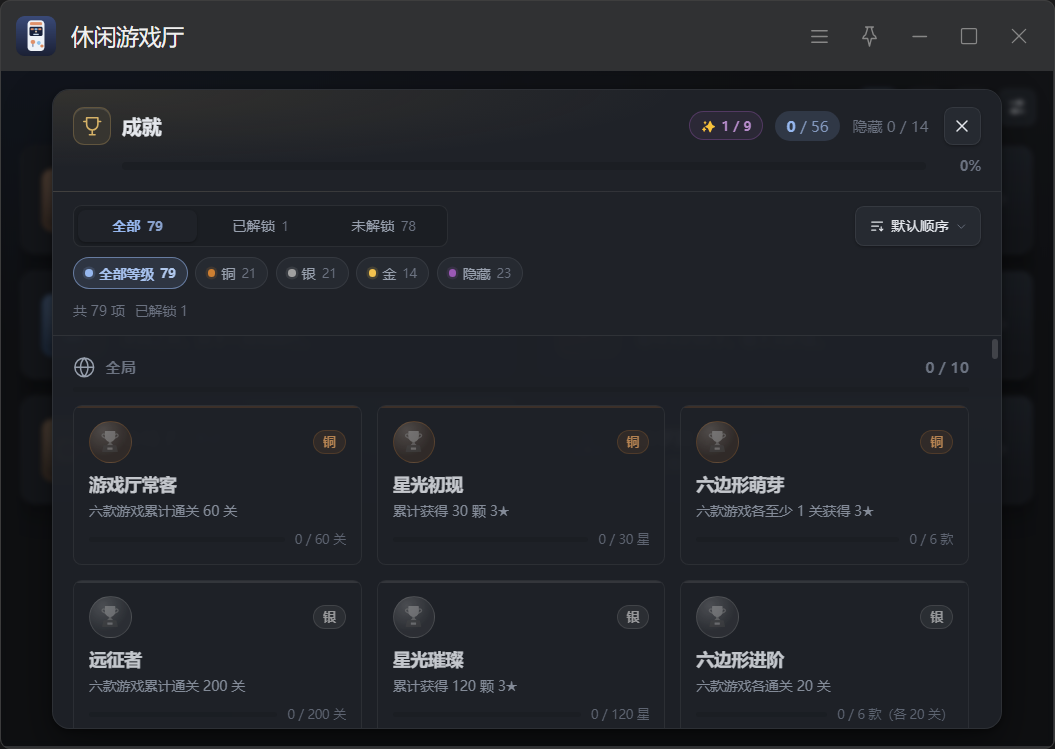
Task: Open the hamburger menu in title bar
Action: [x=819, y=36]
